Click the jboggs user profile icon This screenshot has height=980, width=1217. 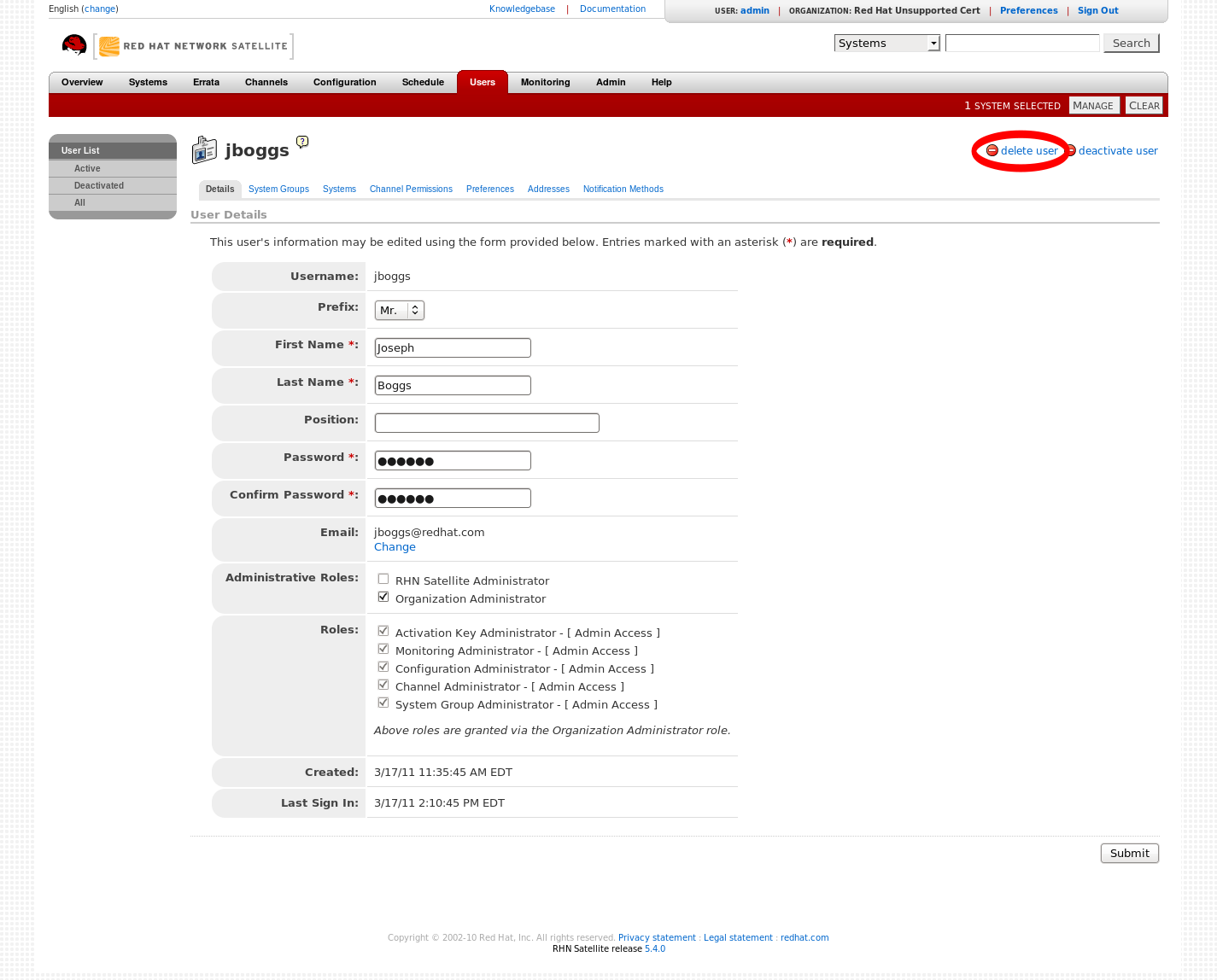click(x=204, y=149)
